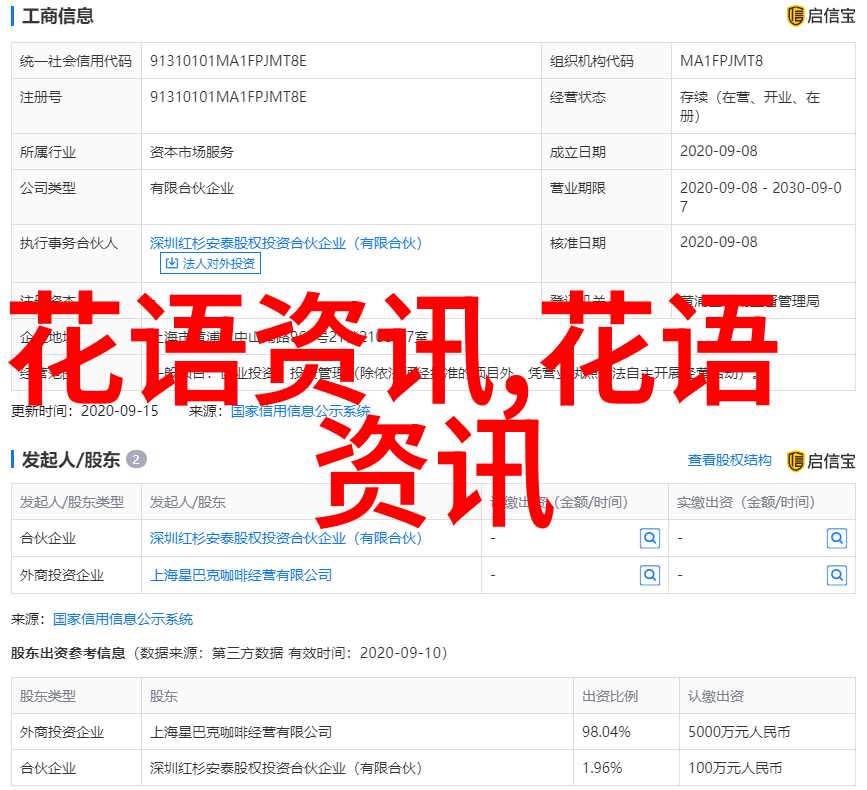The width and height of the screenshot is (867, 790).
Task: Click 1.96% in 出资比例 column
Action: pyautogui.click(x=602, y=768)
